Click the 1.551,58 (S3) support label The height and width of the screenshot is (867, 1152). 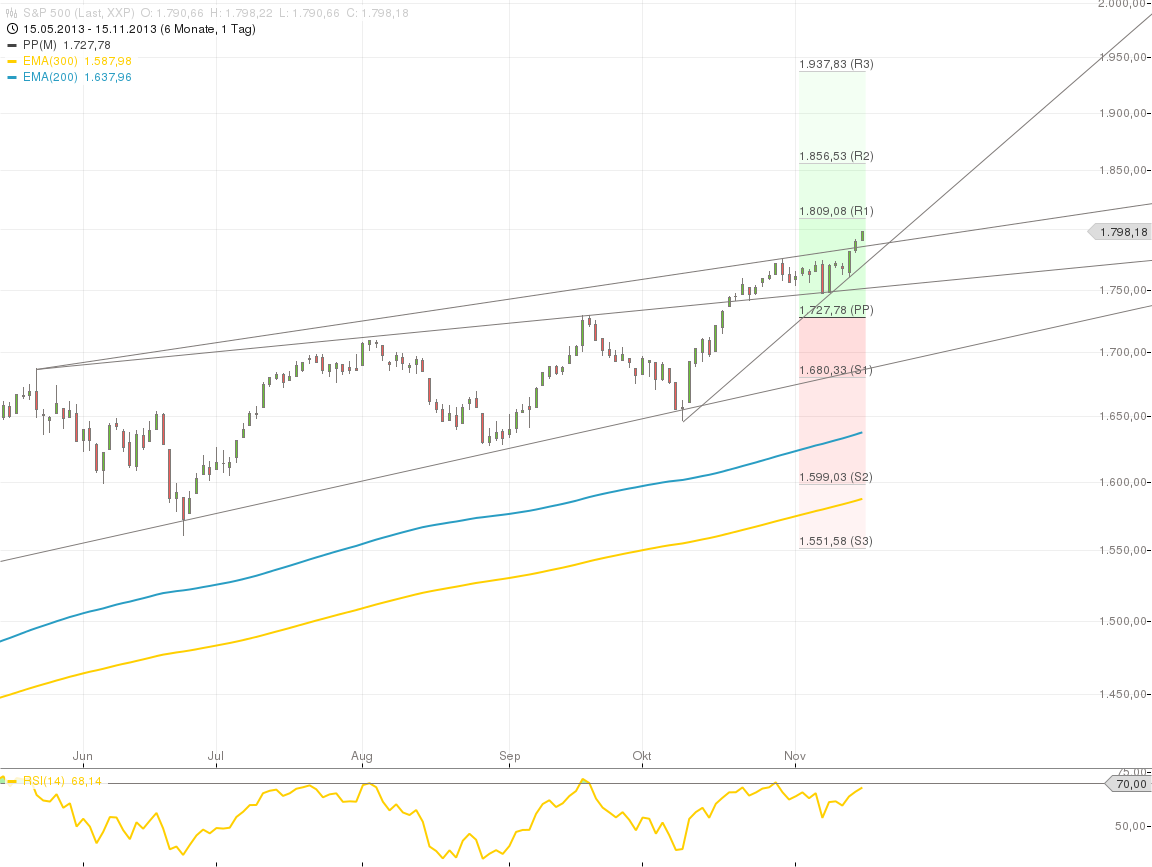pyautogui.click(x=835, y=541)
